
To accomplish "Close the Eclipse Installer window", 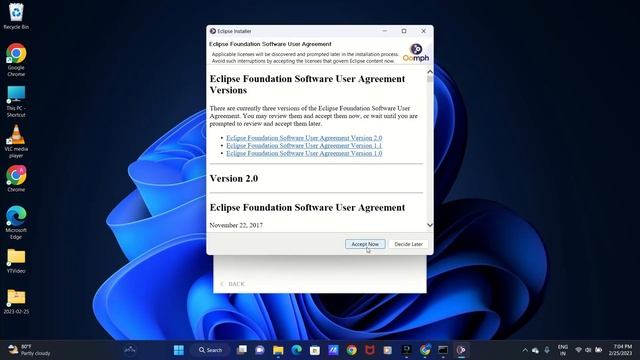I will coord(423,31).
